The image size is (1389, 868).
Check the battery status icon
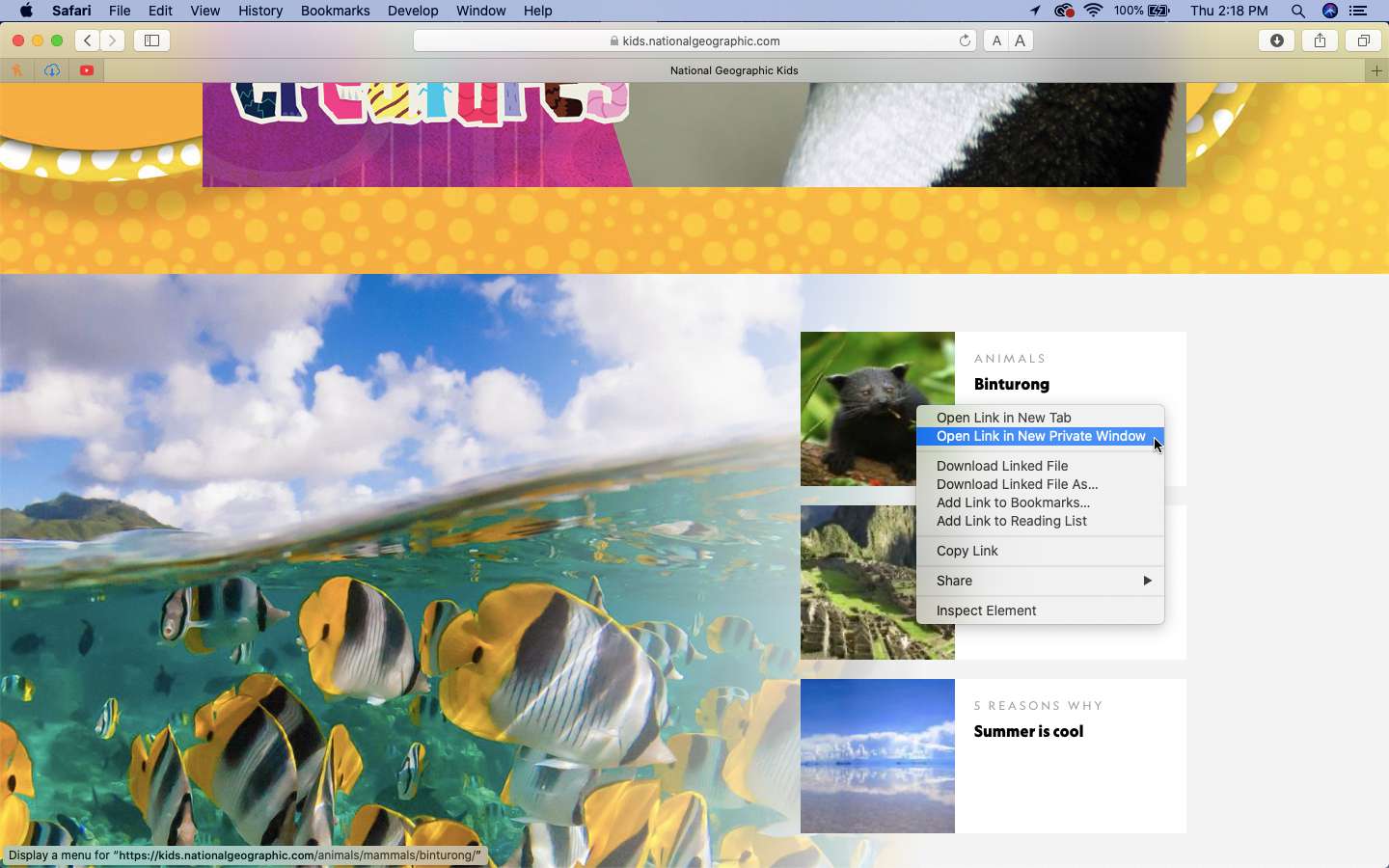coord(1159,11)
